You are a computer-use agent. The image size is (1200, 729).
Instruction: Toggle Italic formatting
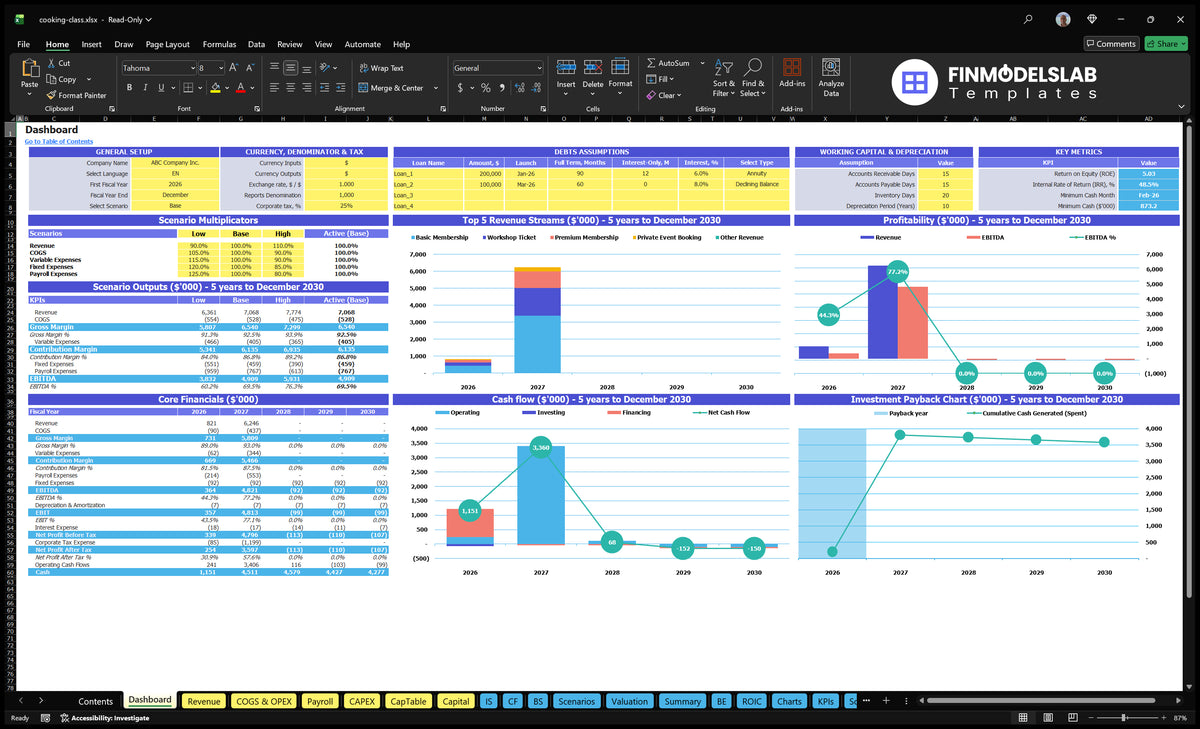point(145,87)
